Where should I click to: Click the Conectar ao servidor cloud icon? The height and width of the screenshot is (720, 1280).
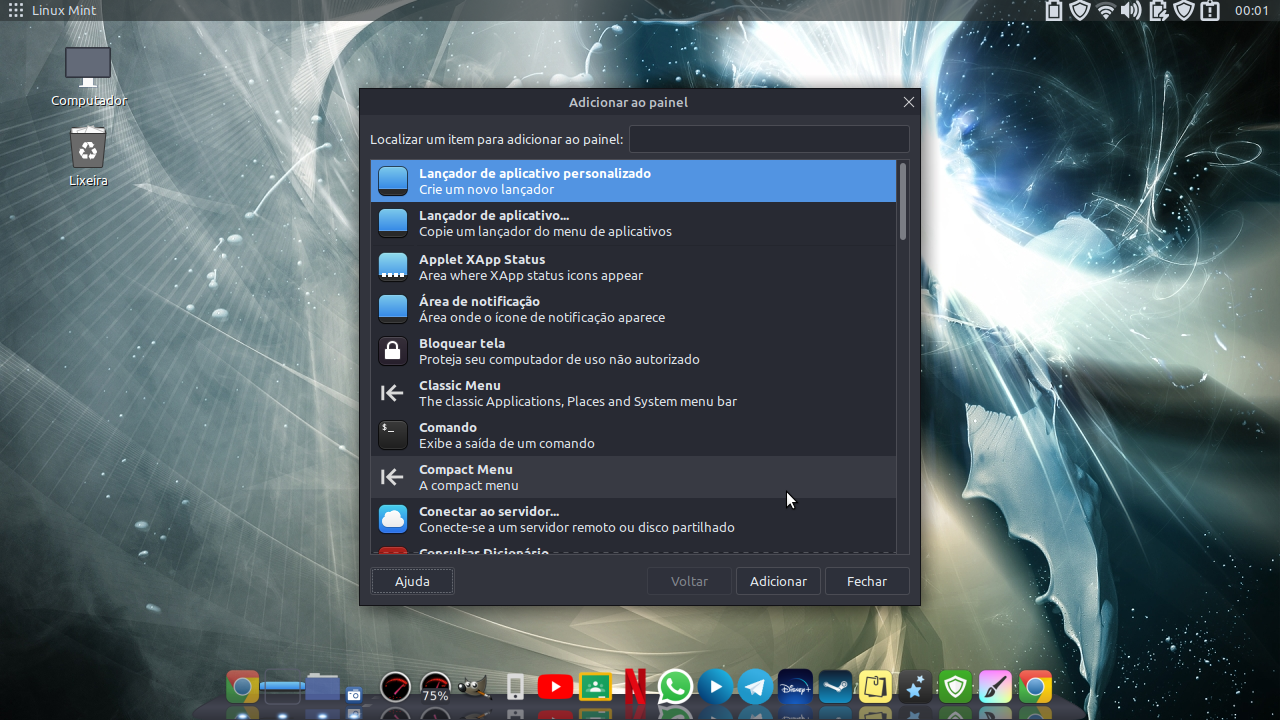393,519
